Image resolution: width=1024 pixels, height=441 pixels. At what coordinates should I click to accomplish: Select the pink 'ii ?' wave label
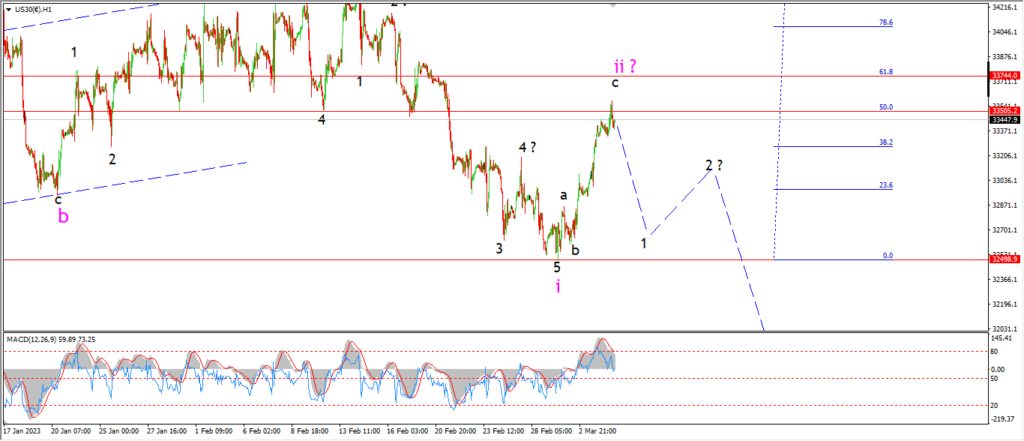coord(625,65)
